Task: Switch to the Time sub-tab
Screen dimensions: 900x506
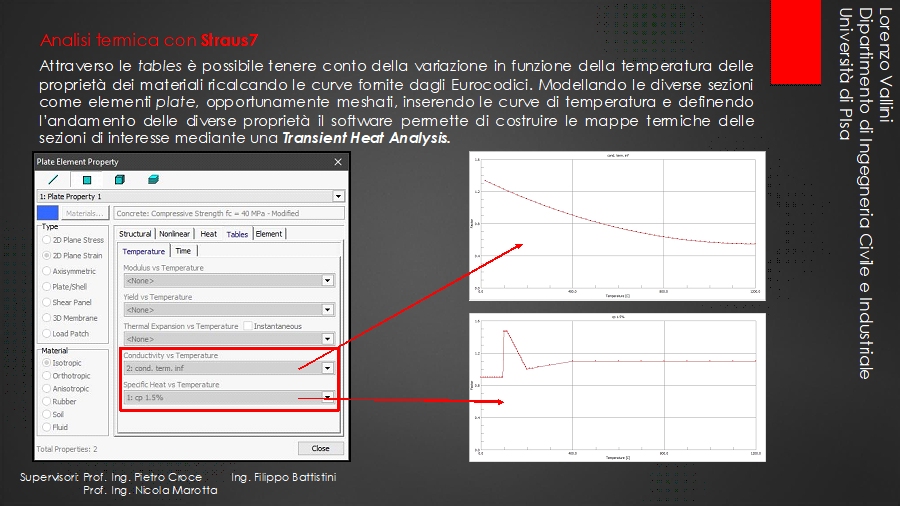Action: [x=182, y=251]
